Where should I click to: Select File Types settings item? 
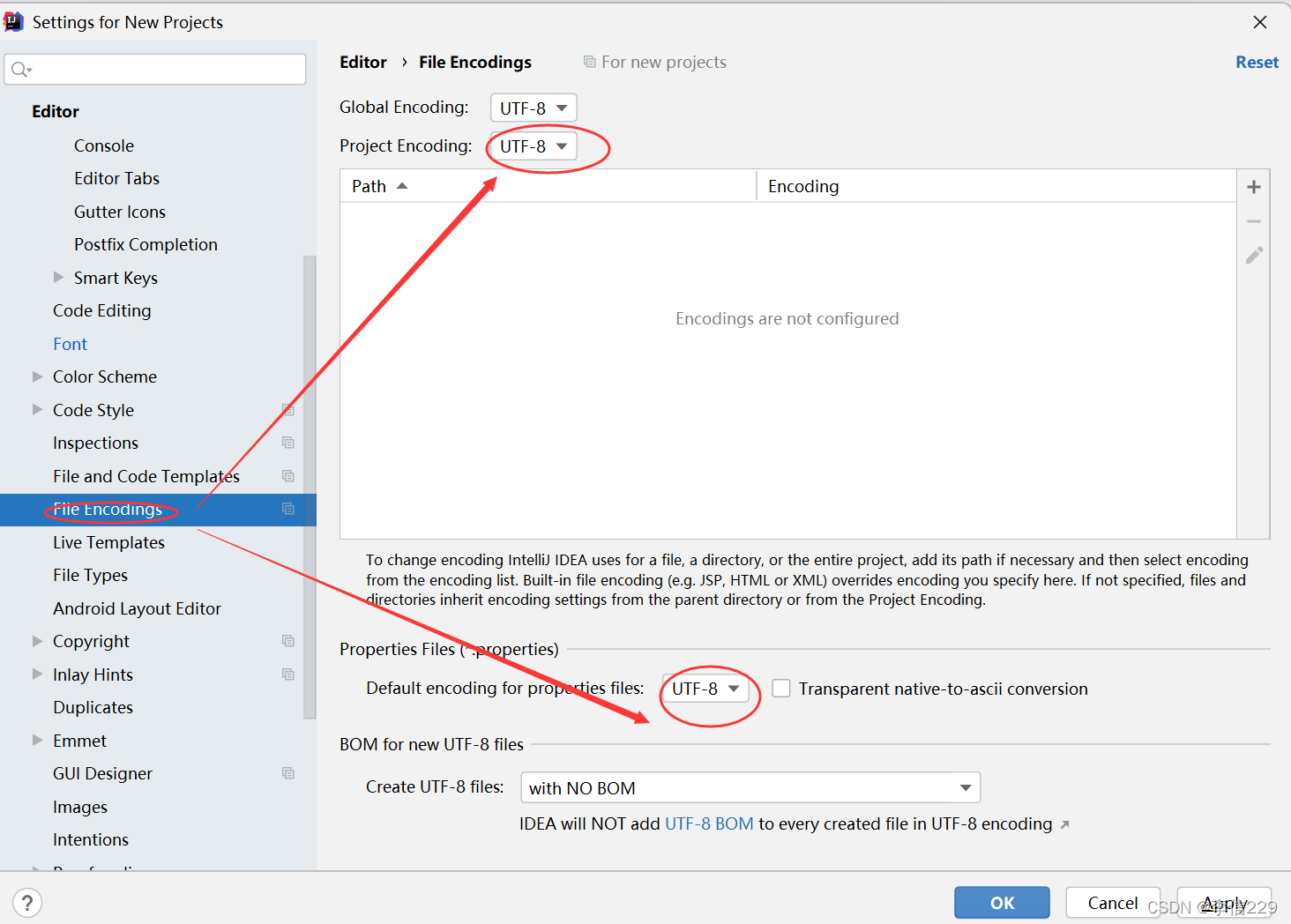click(x=90, y=575)
